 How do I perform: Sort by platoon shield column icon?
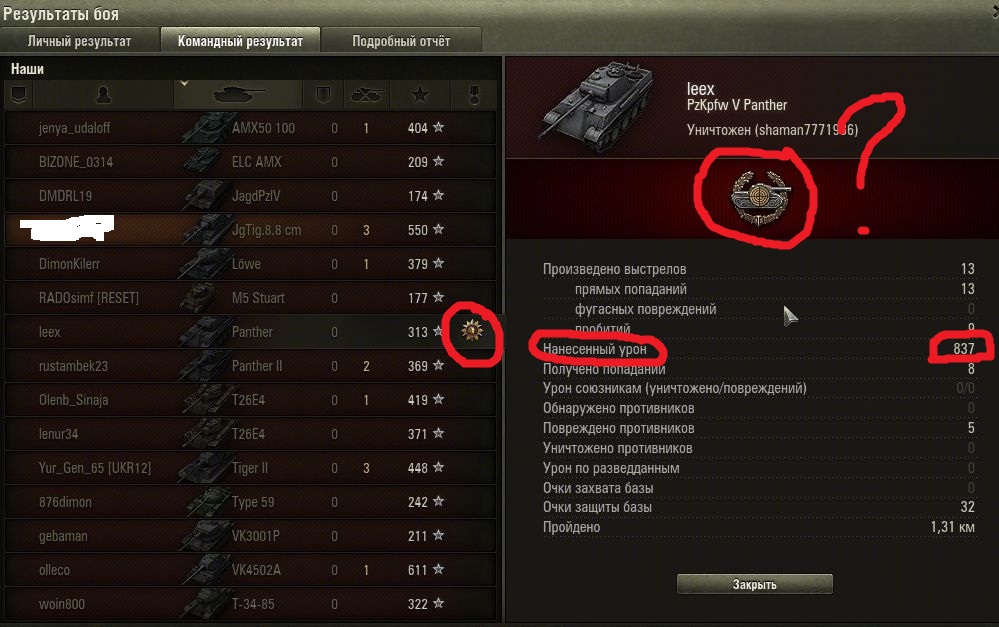(x=18, y=95)
